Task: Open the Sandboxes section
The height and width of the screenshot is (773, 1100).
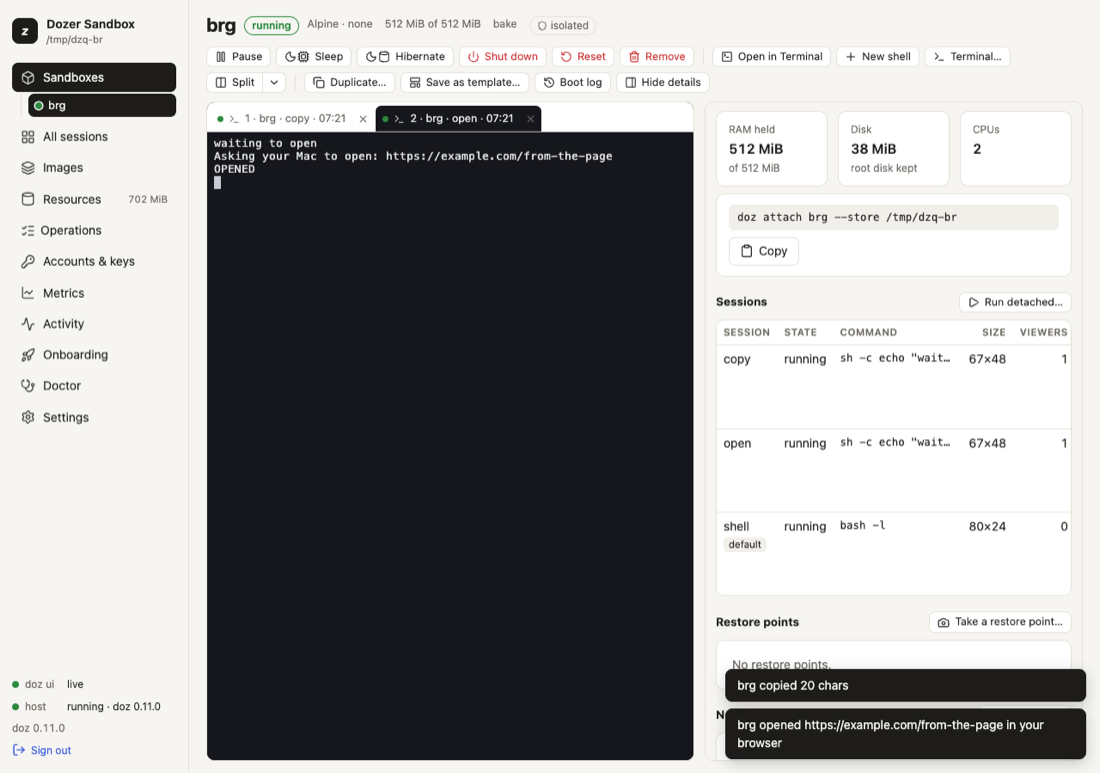Action: (94, 77)
